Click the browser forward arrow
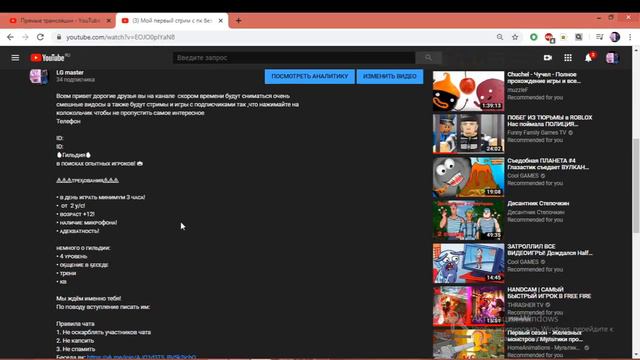 coord(25,37)
